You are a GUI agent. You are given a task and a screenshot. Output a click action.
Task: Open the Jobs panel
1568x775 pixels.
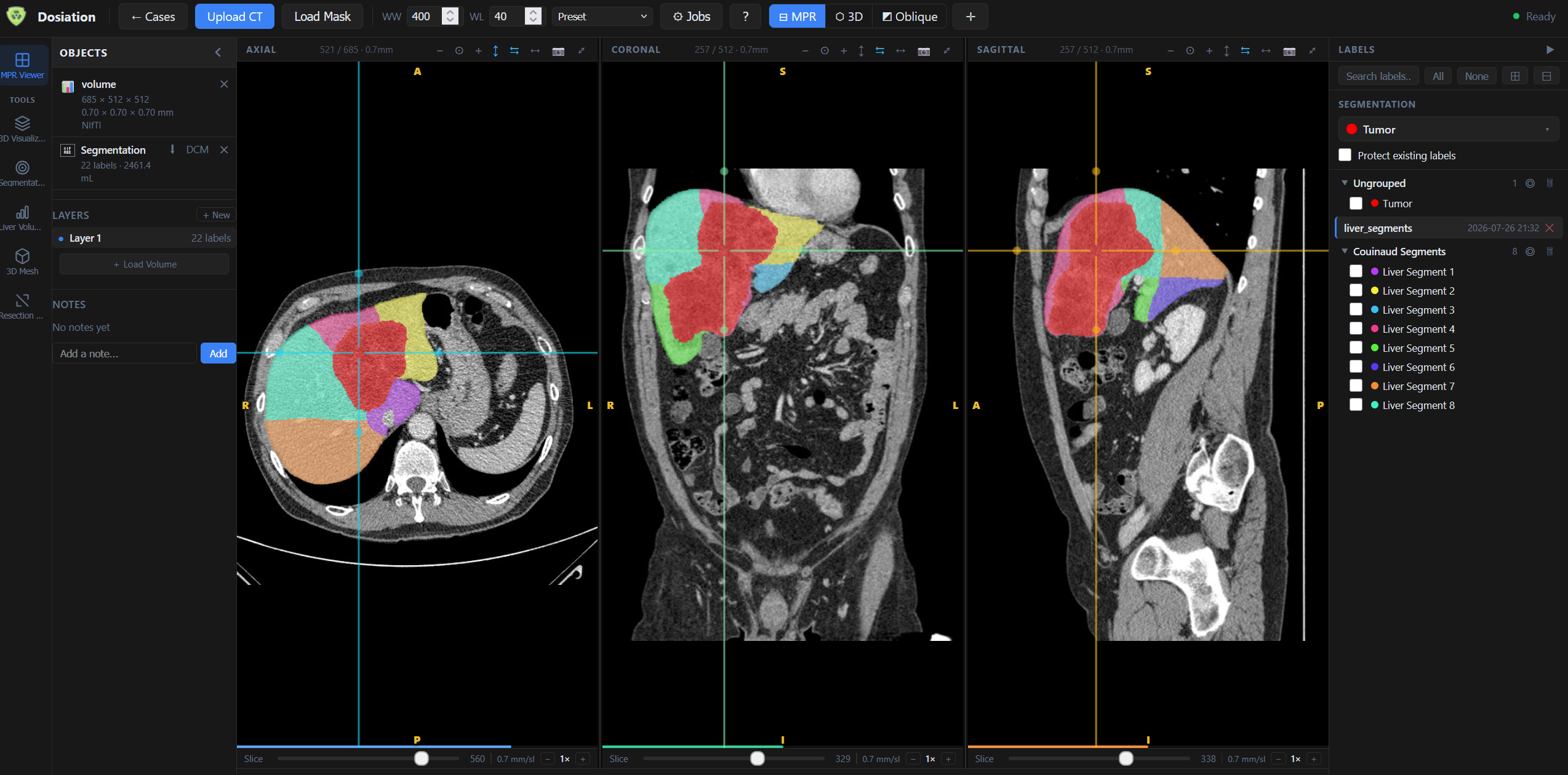[692, 17]
